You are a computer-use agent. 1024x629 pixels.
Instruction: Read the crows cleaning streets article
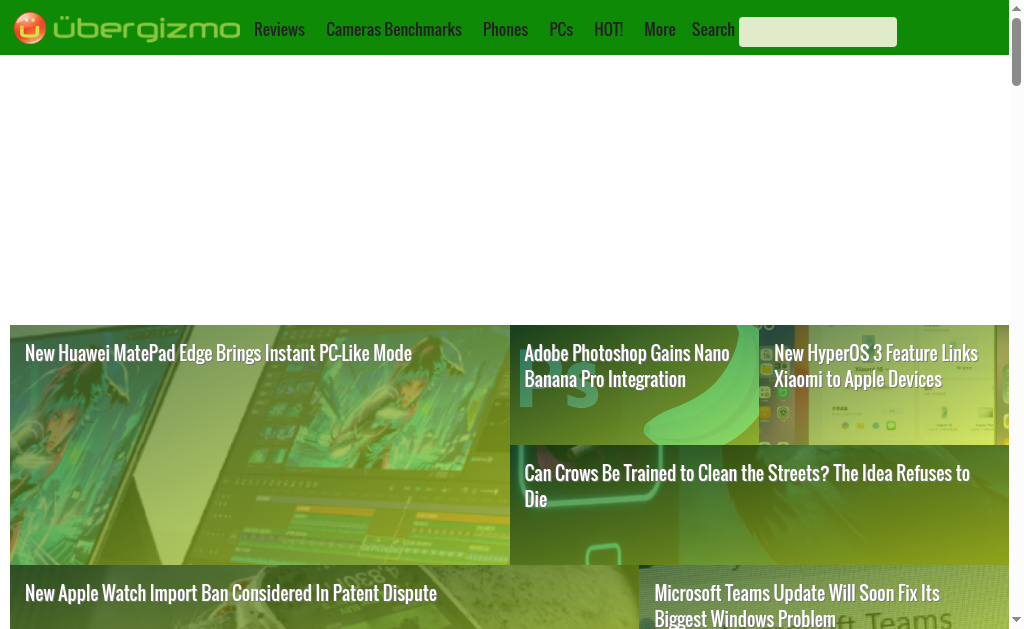(x=746, y=485)
